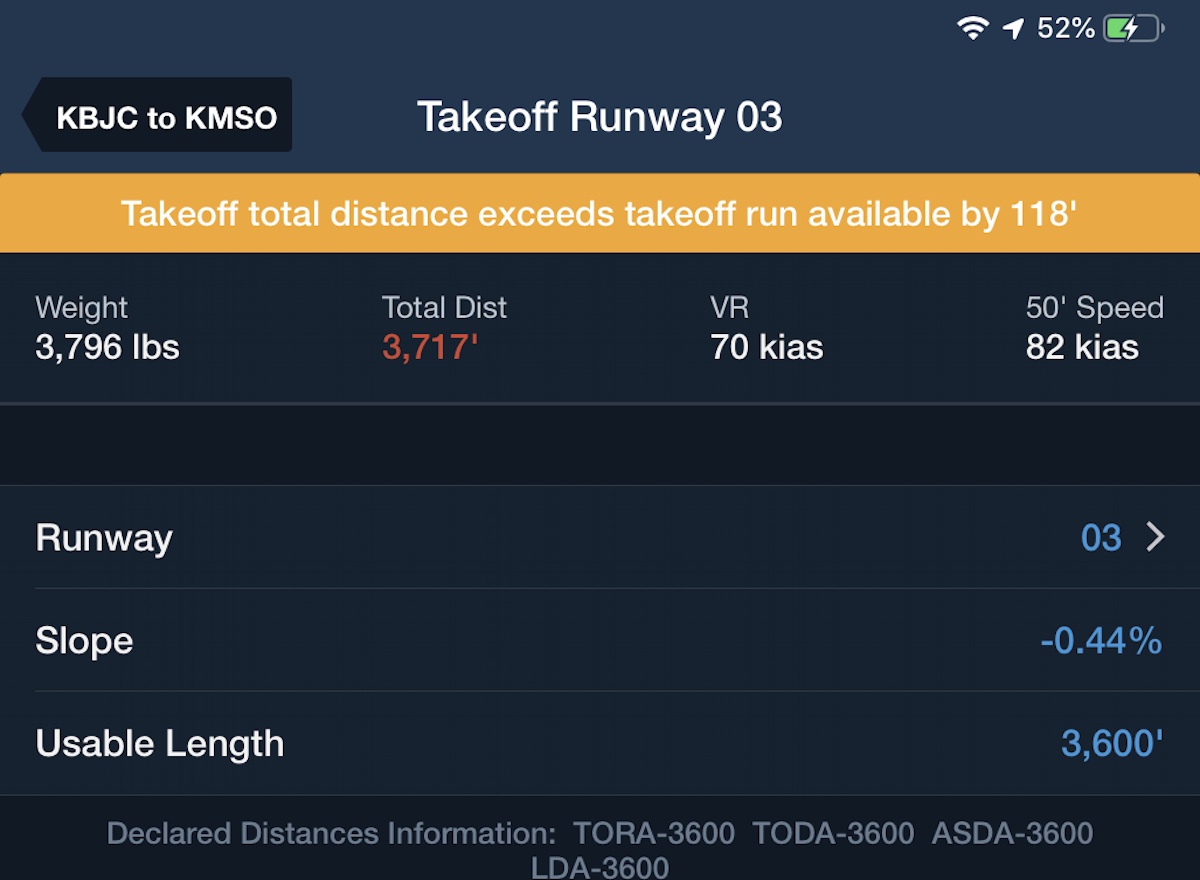Tap the 50' Speed 82 kias readout

point(1095,328)
